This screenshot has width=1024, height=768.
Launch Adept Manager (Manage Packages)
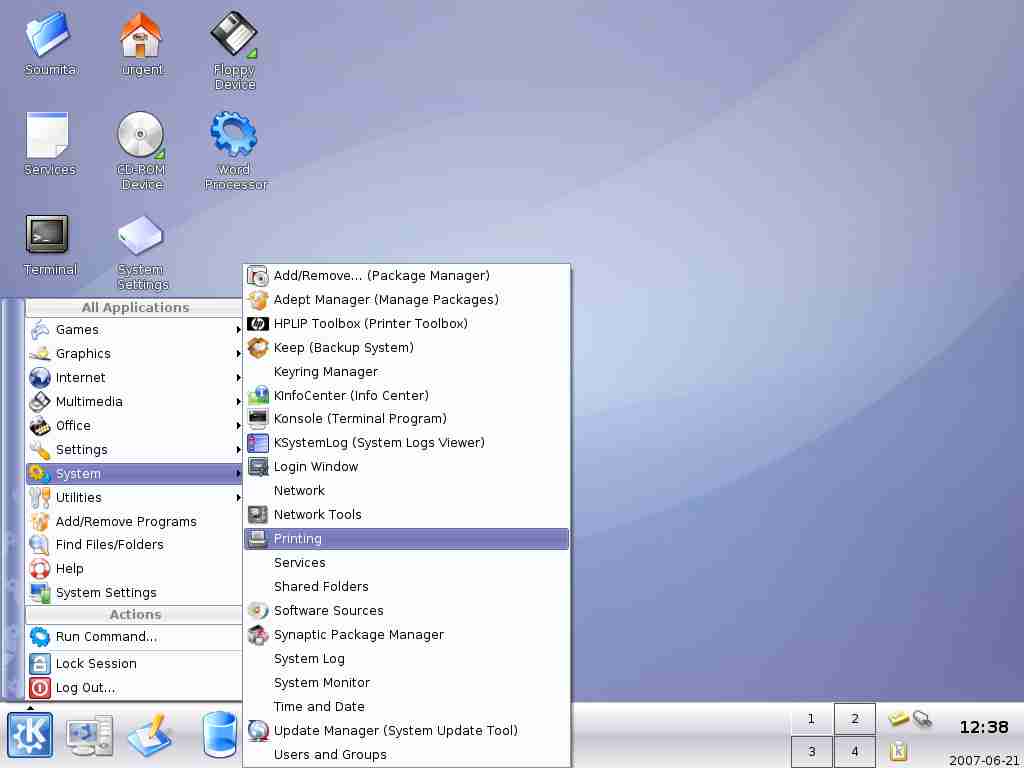(406, 300)
